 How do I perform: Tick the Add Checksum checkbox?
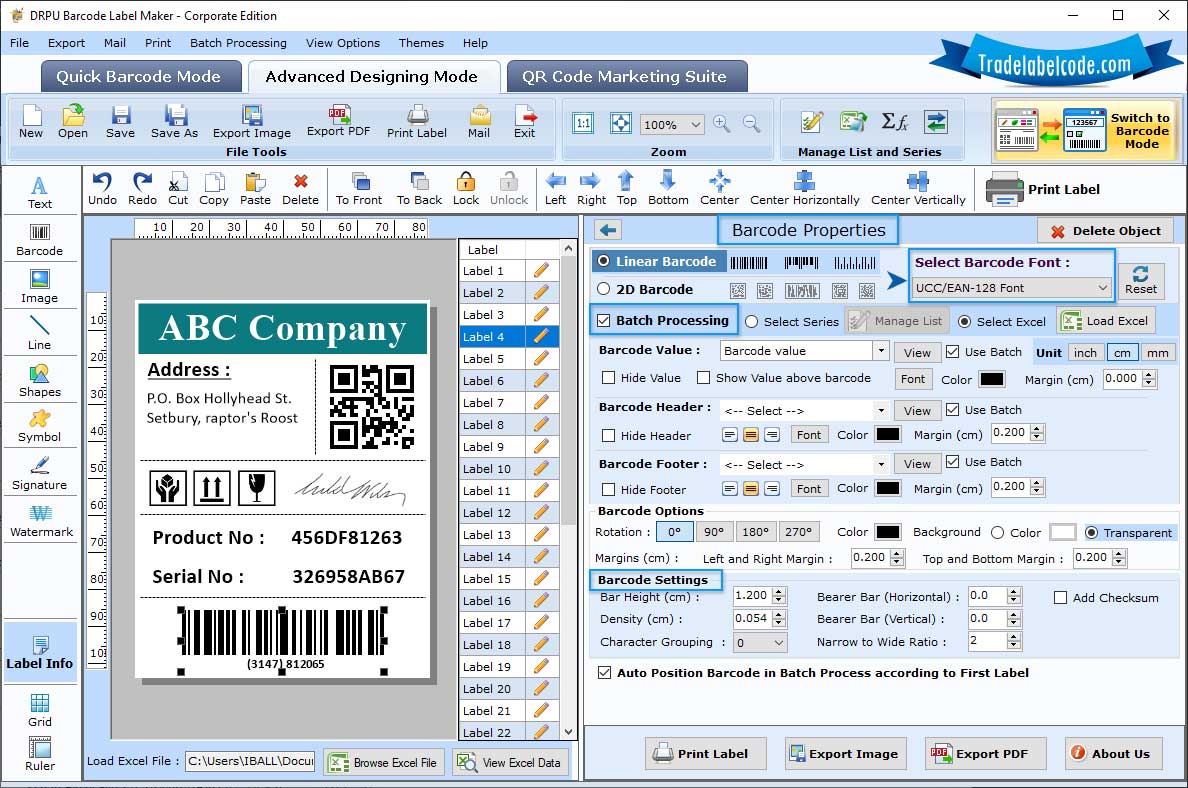tap(1061, 598)
